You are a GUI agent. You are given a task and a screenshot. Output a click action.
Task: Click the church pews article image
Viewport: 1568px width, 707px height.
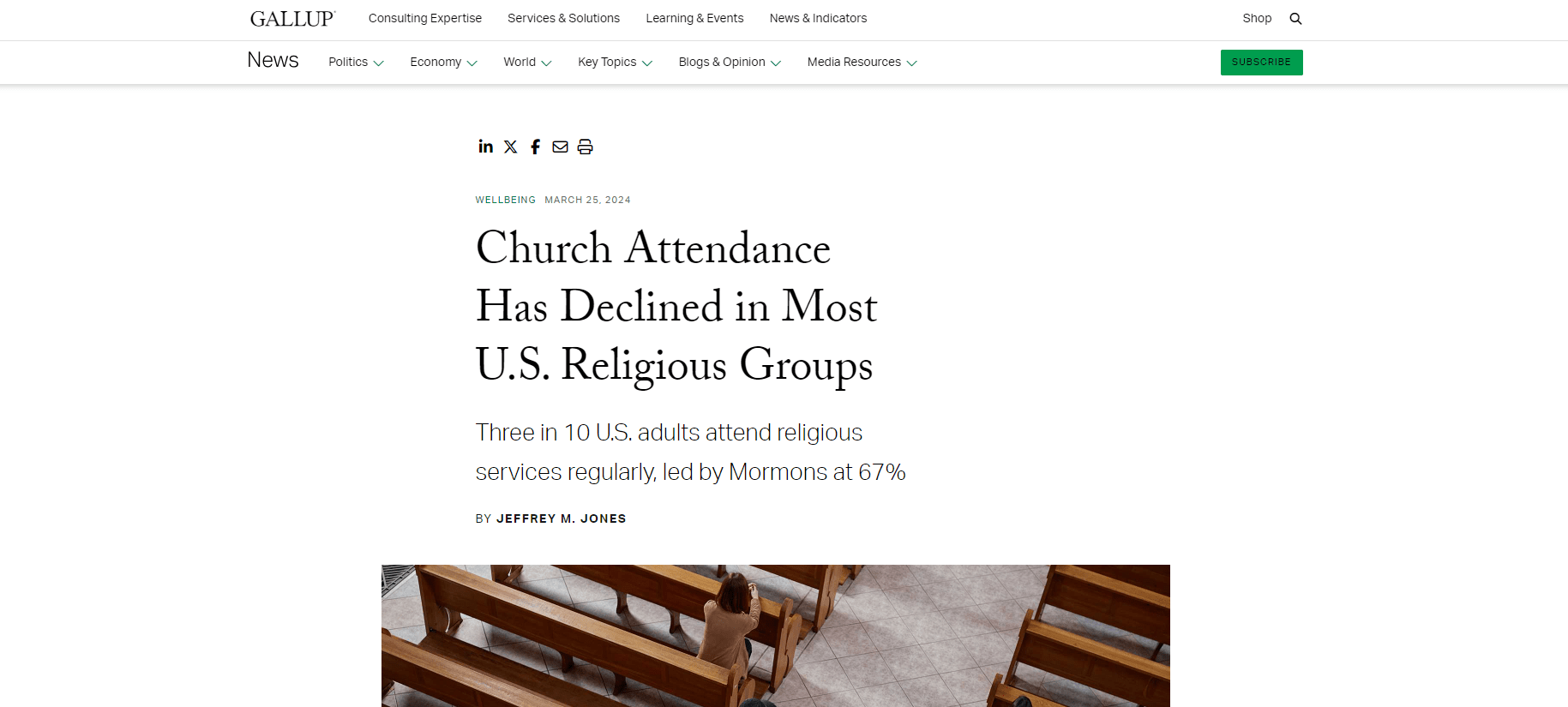[775, 635]
